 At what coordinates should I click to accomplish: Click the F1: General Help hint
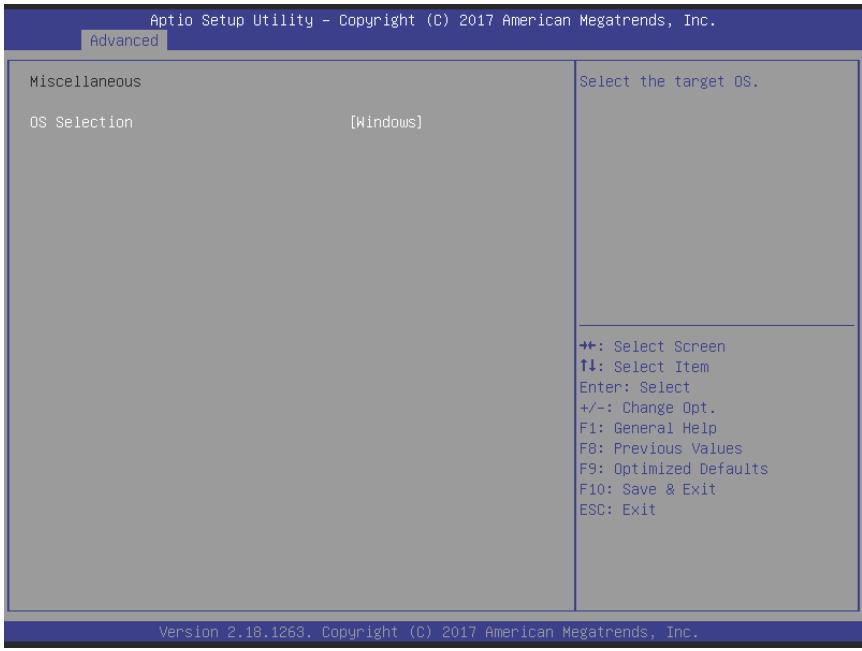pyautogui.click(x=648, y=428)
